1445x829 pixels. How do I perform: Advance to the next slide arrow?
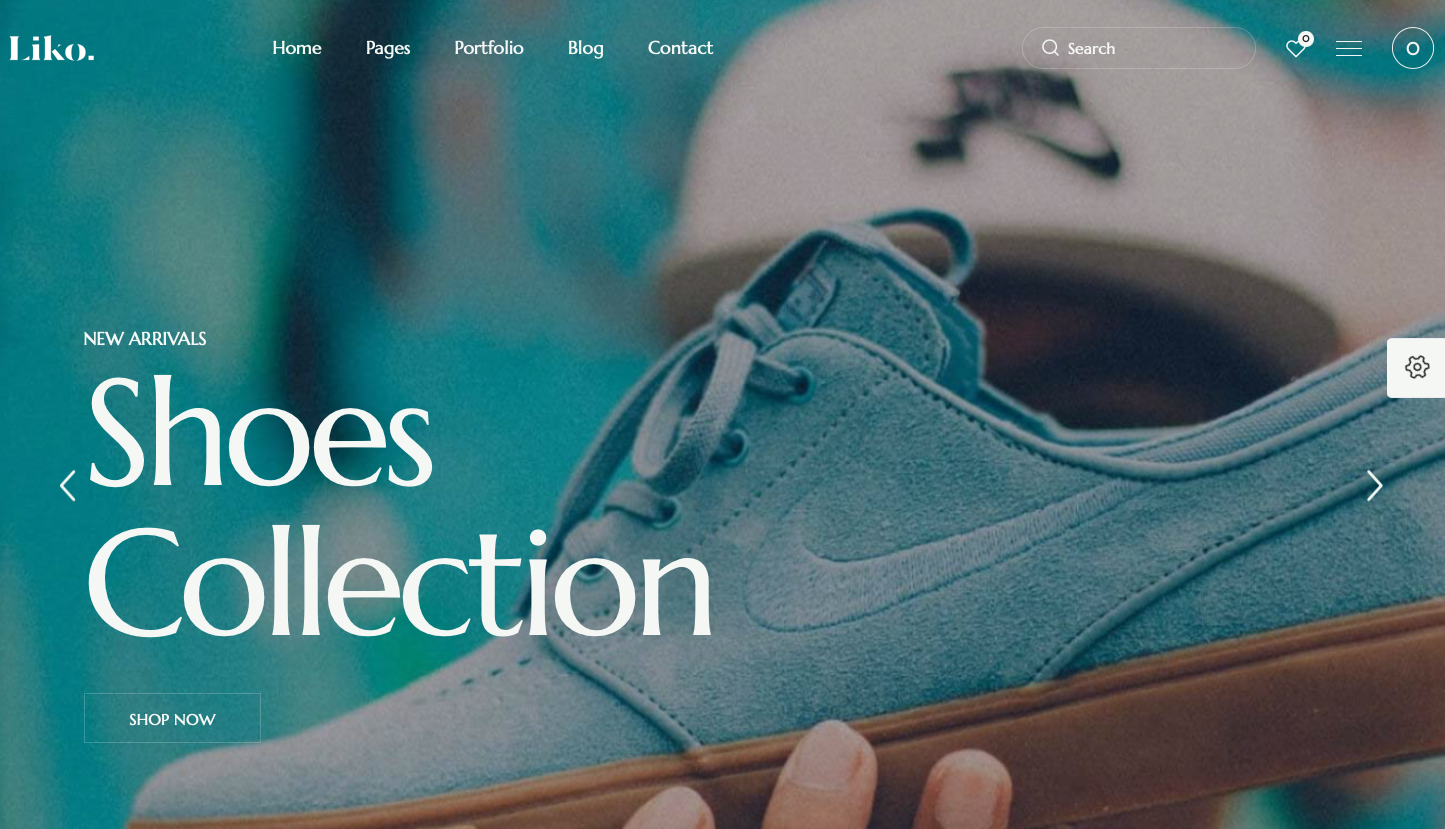1375,486
